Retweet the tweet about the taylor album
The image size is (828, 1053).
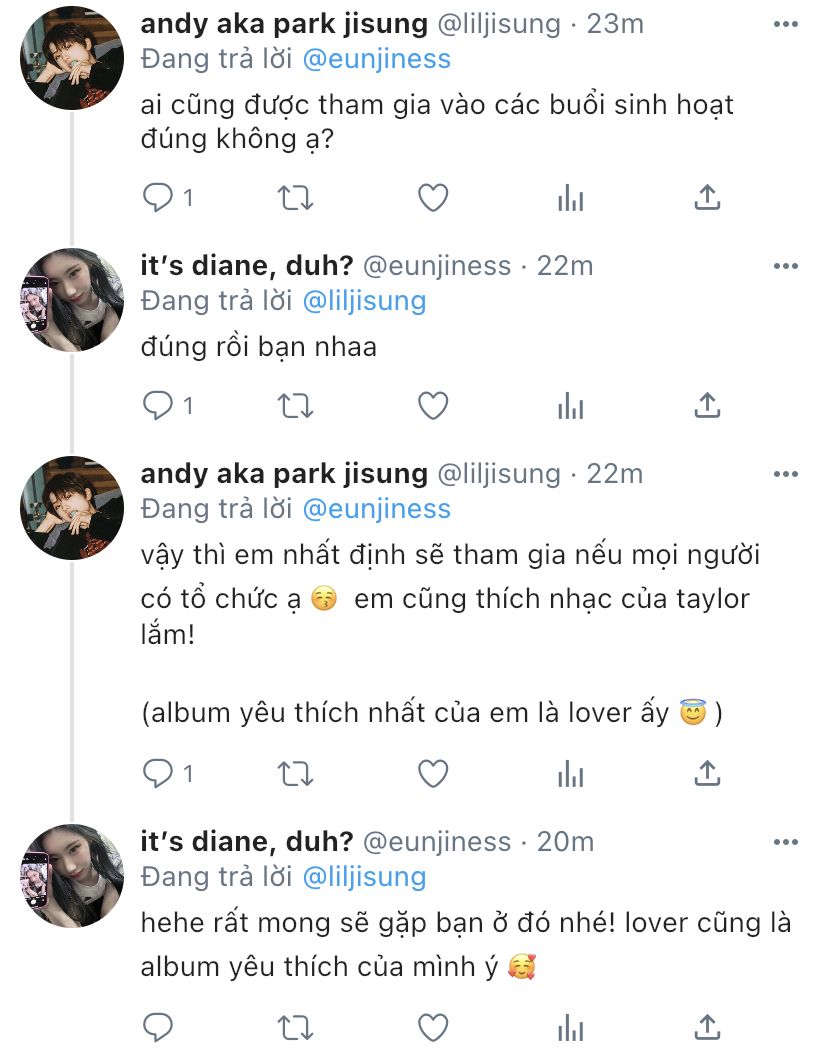(x=295, y=774)
